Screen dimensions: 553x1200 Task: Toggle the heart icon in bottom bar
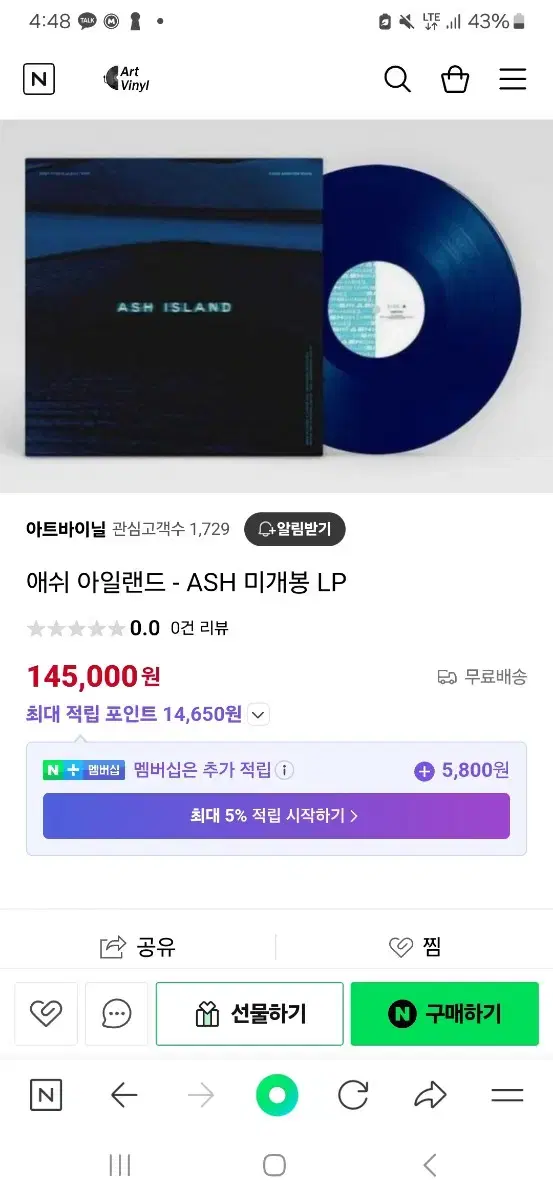click(x=45, y=1014)
